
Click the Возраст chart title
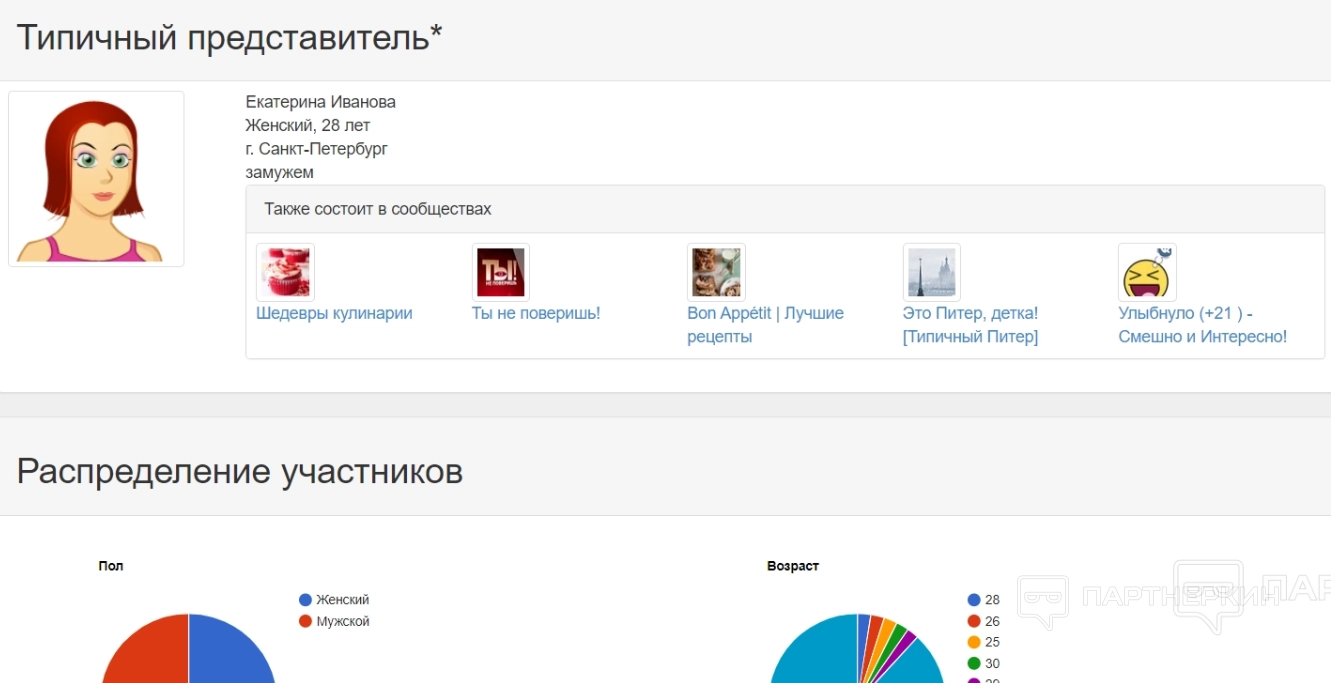tap(793, 566)
